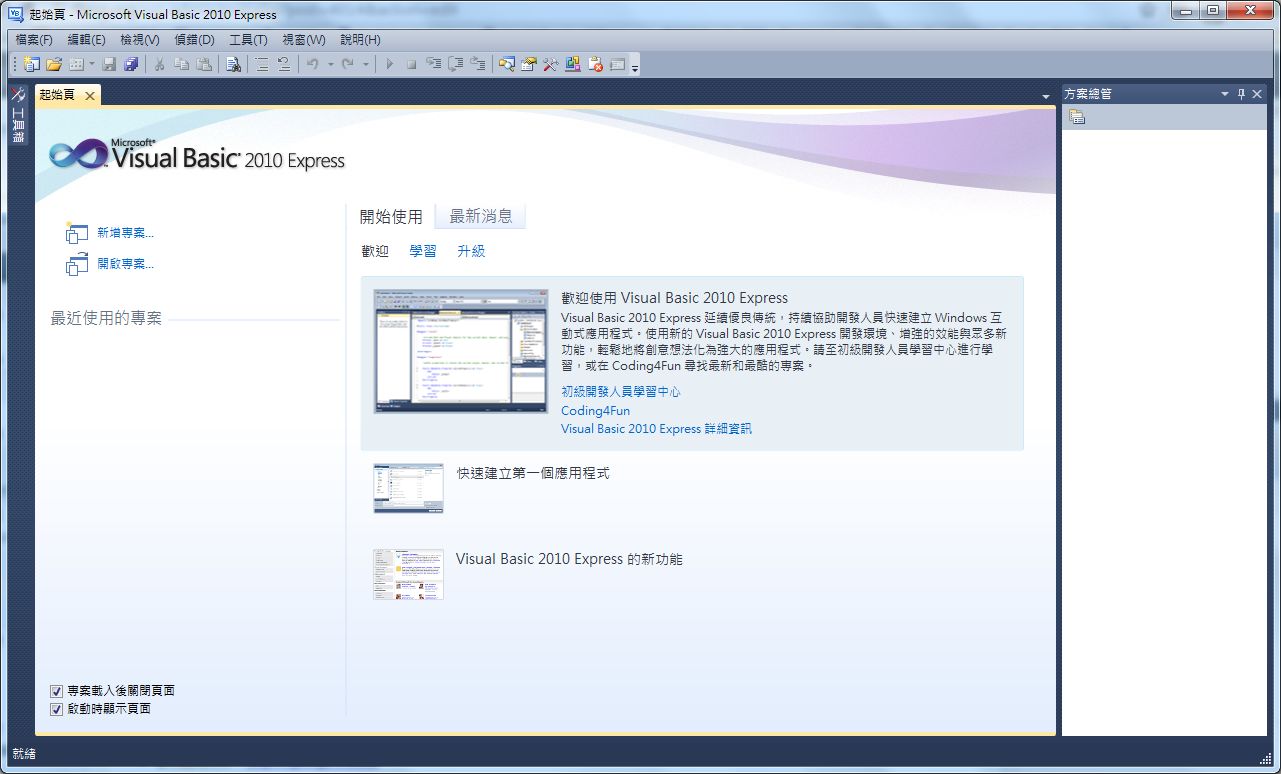The image size is (1281, 774).
Task: Click the Step Into toolbar icon
Action: (433, 65)
